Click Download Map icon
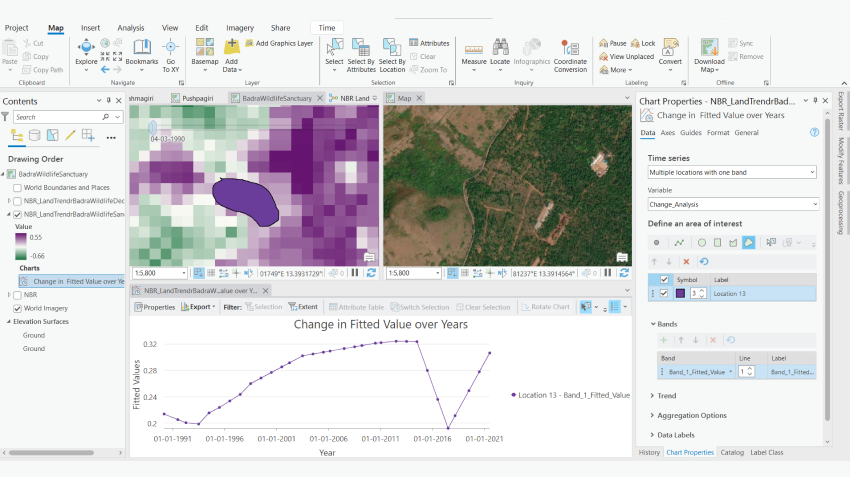This screenshot has width=850, height=479. [709, 52]
